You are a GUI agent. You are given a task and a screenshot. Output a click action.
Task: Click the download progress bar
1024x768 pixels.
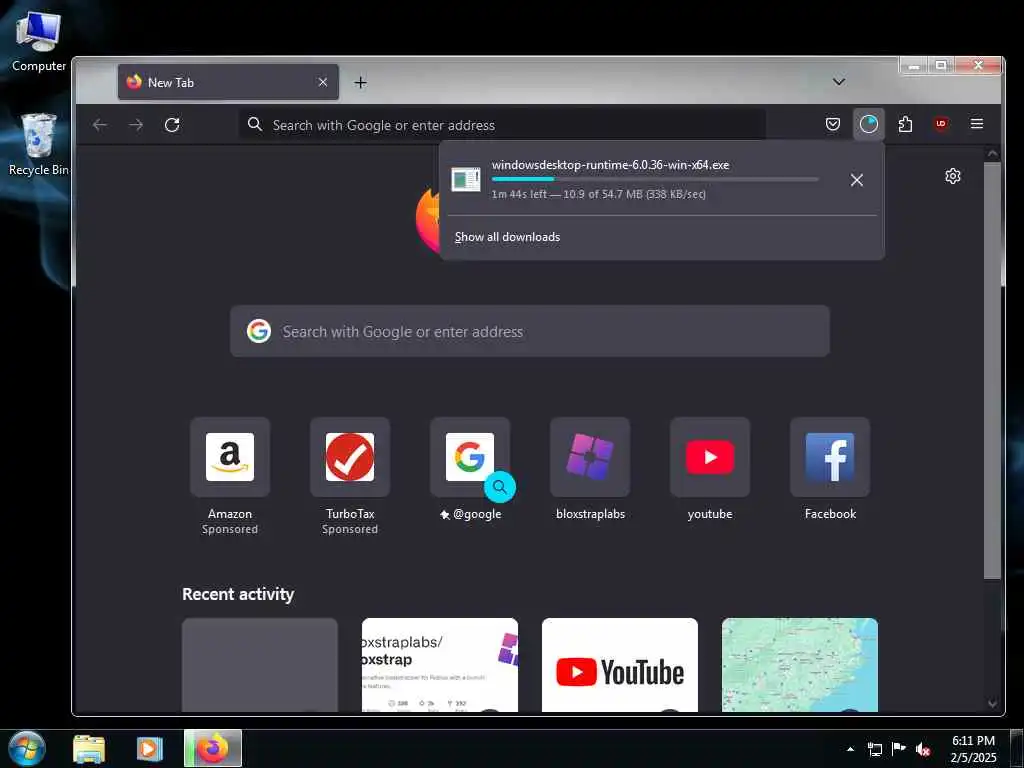tap(654, 179)
